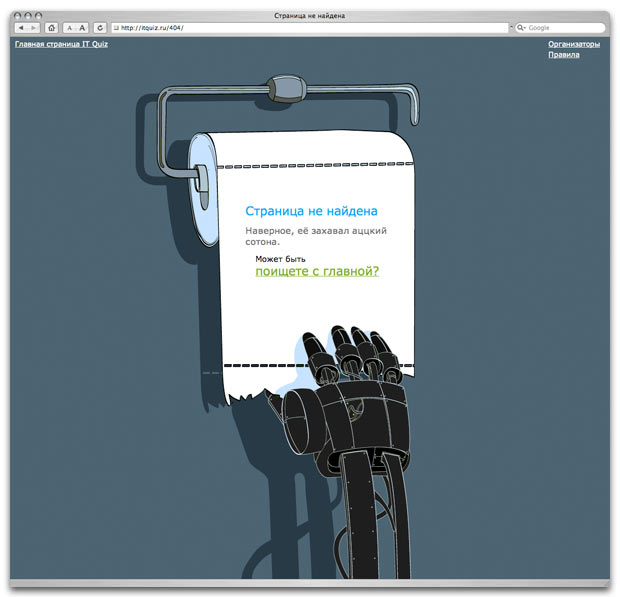This screenshot has width=620, height=597.
Task: Click the browser Forward arrow button
Action: tap(34, 28)
